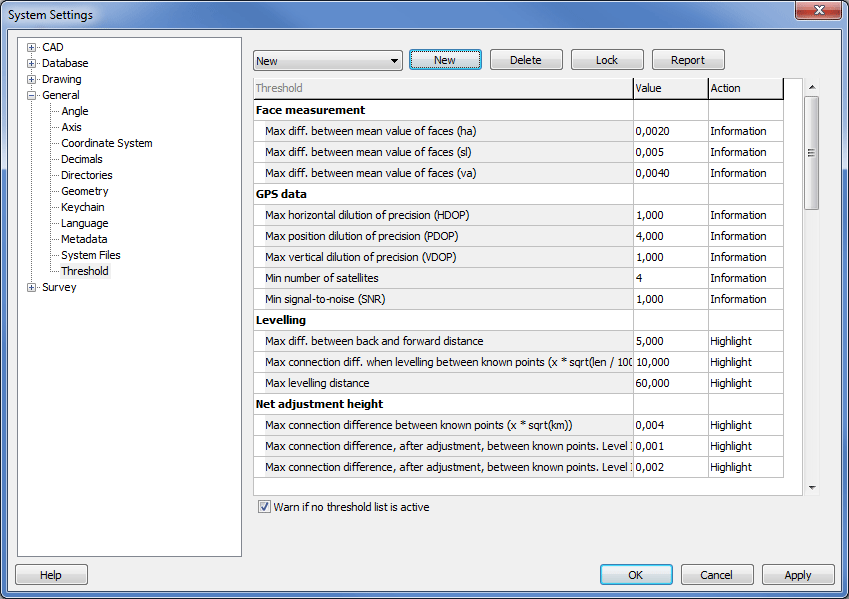The image size is (849, 599).
Task: Uncheck Warn if no threshold list is active
Action: 265,507
